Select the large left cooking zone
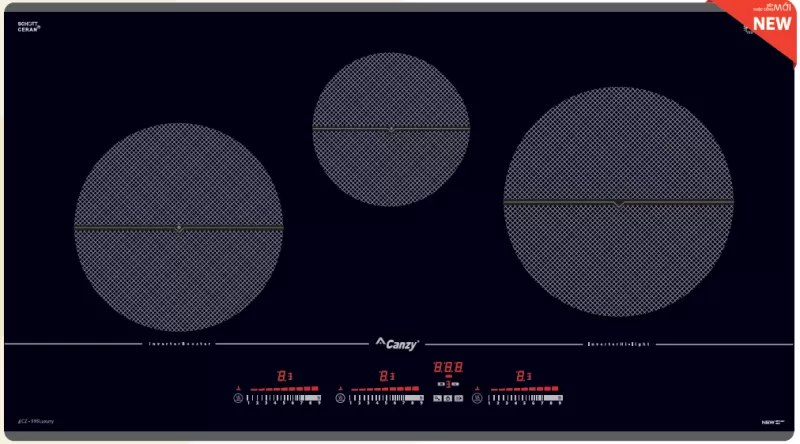This screenshot has height=444, width=800. tap(178, 227)
